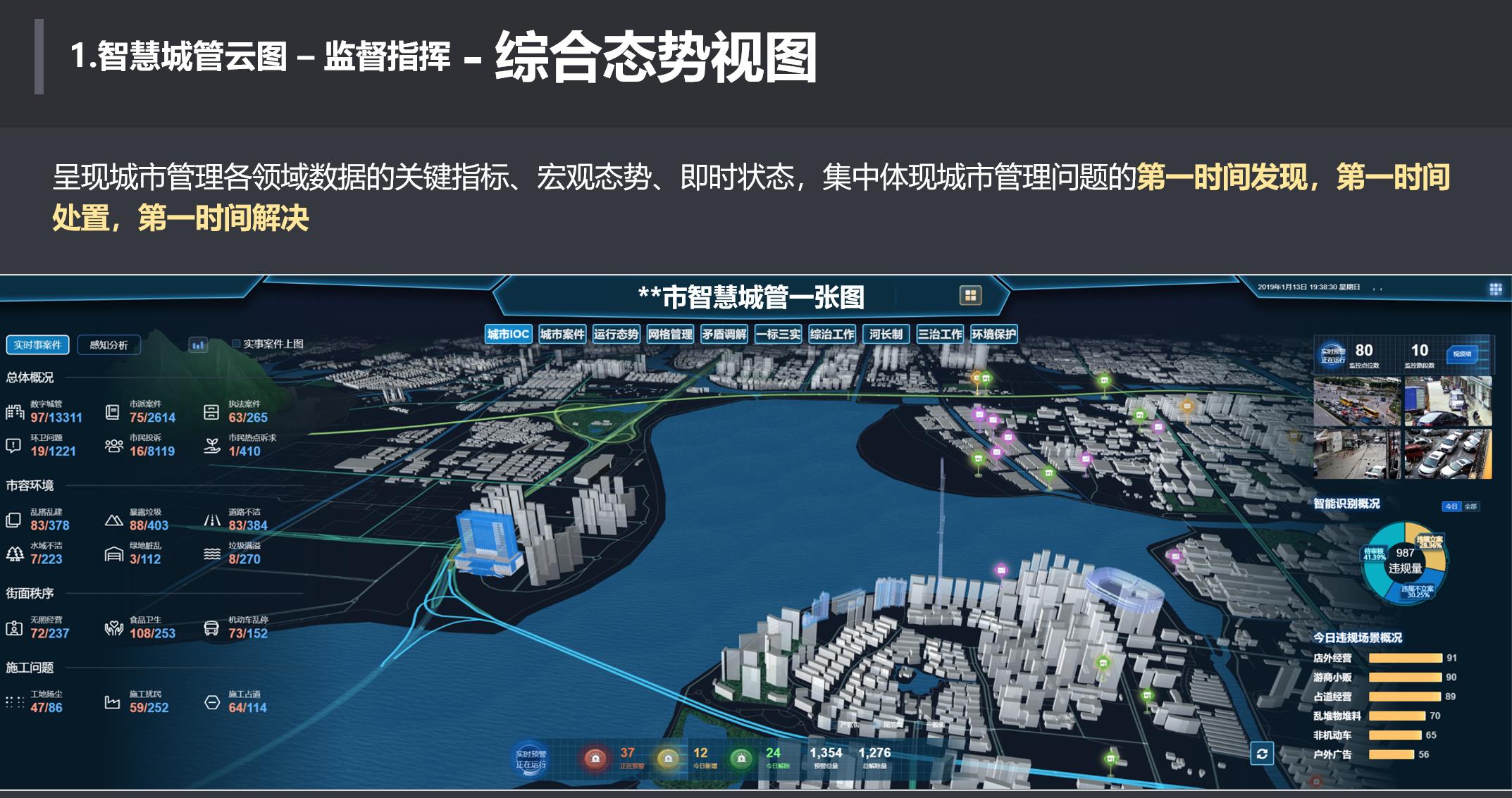
Task: Open the 环境保护 menu tab
Action: [994, 334]
